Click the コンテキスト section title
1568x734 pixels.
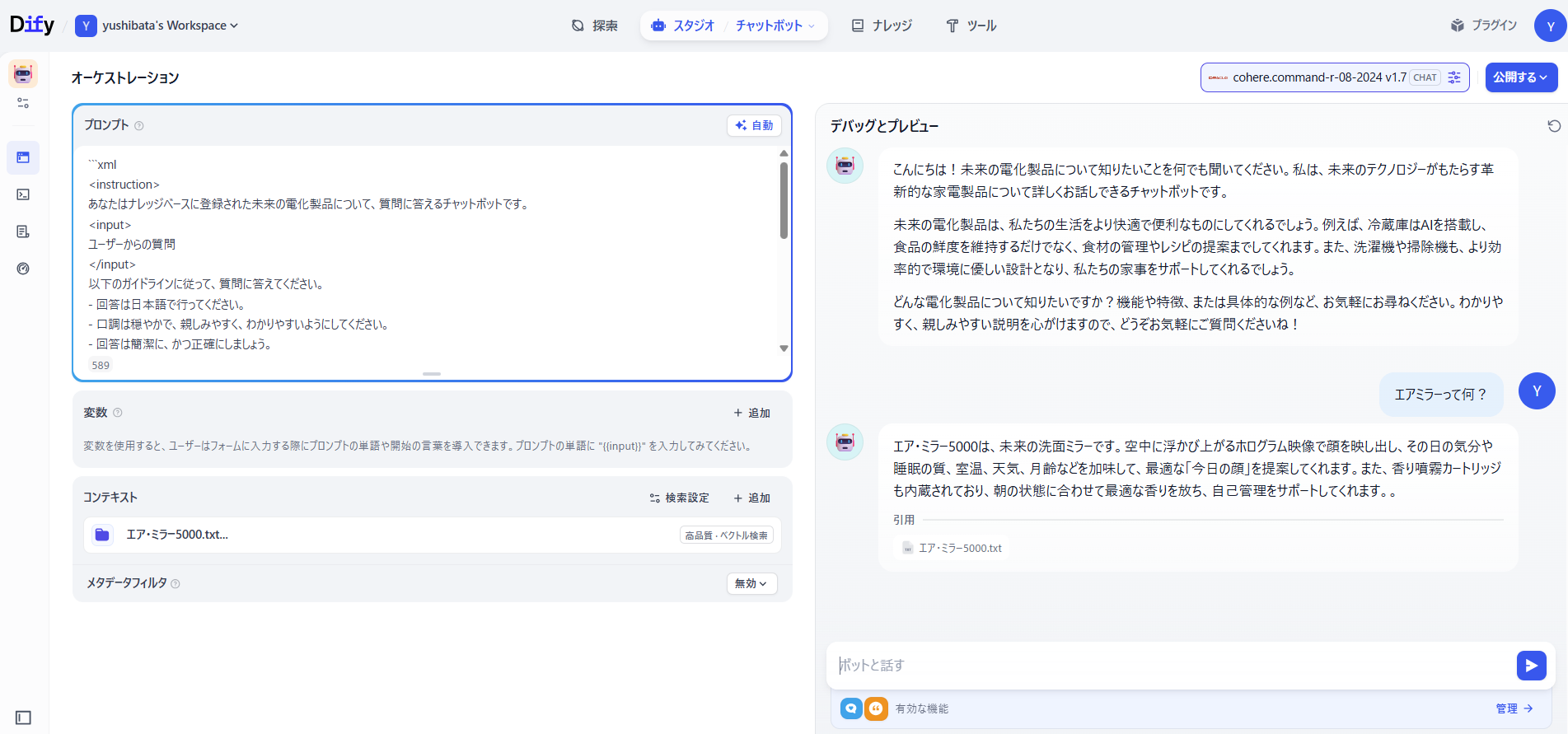coord(110,498)
